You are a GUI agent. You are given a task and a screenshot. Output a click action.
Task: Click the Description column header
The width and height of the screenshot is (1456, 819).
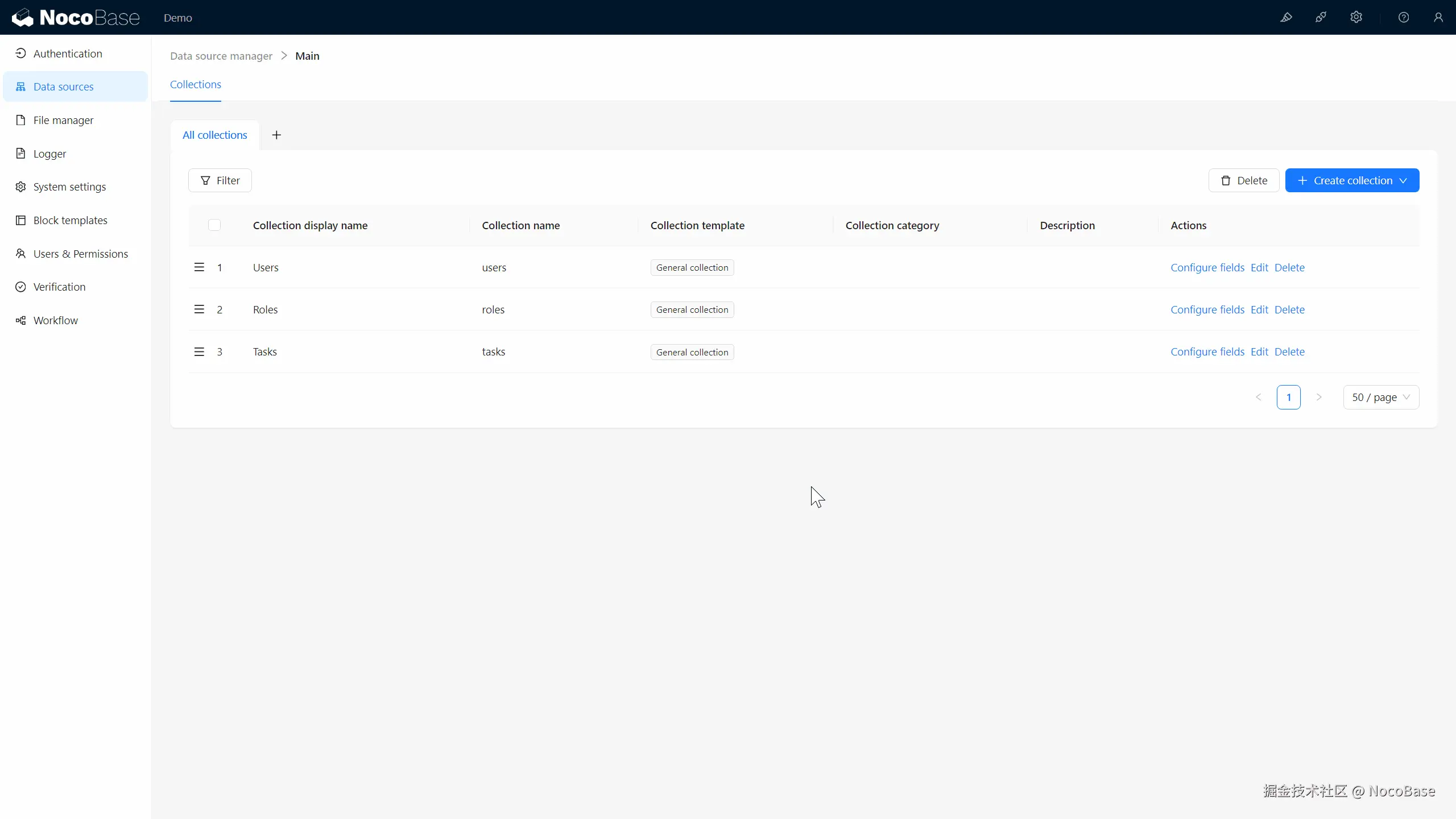tap(1068, 225)
